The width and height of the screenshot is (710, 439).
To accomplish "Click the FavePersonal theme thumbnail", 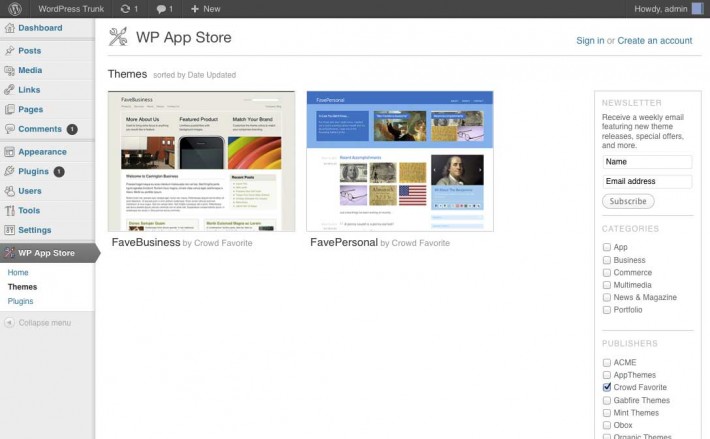I will pos(400,161).
